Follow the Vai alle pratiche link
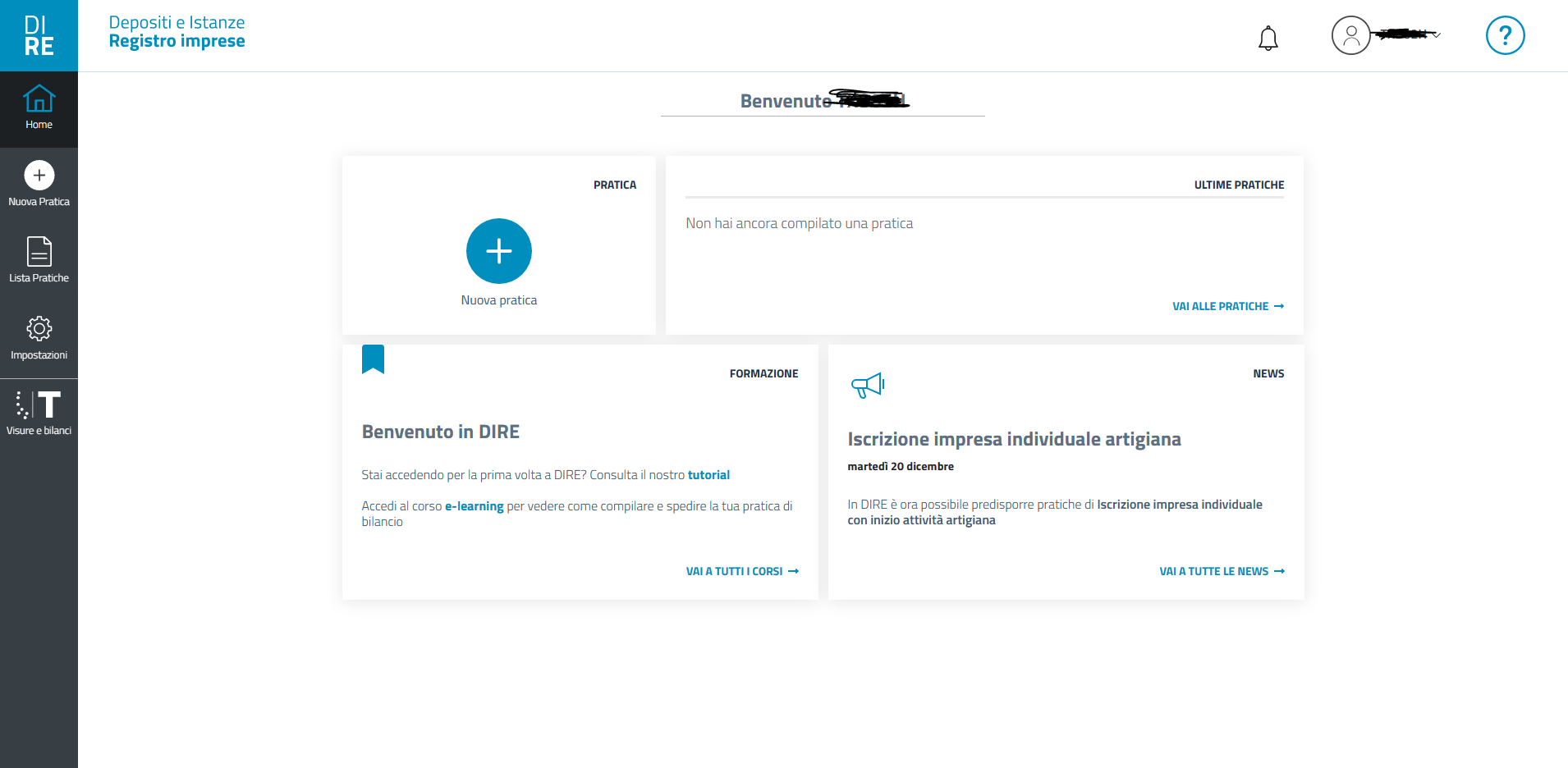The height and width of the screenshot is (768, 1568). pyautogui.click(x=1227, y=306)
